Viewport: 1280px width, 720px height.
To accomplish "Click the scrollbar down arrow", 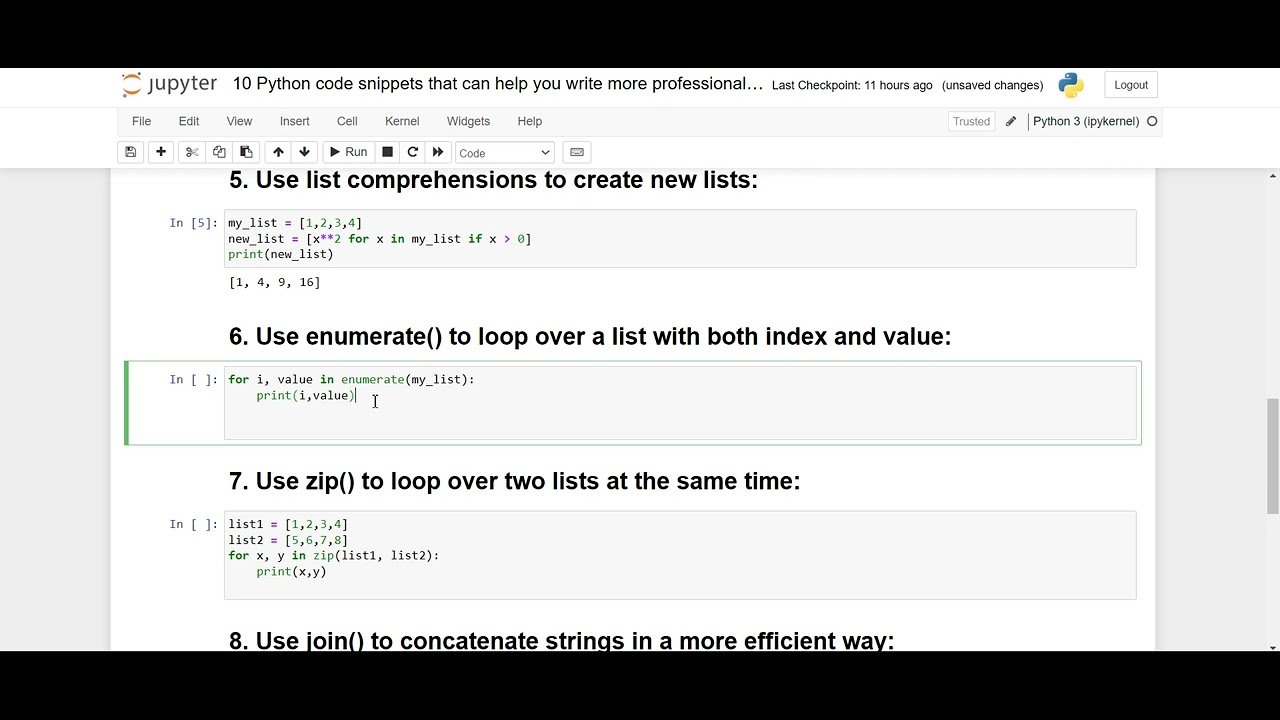I will pyautogui.click(x=1273, y=646).
